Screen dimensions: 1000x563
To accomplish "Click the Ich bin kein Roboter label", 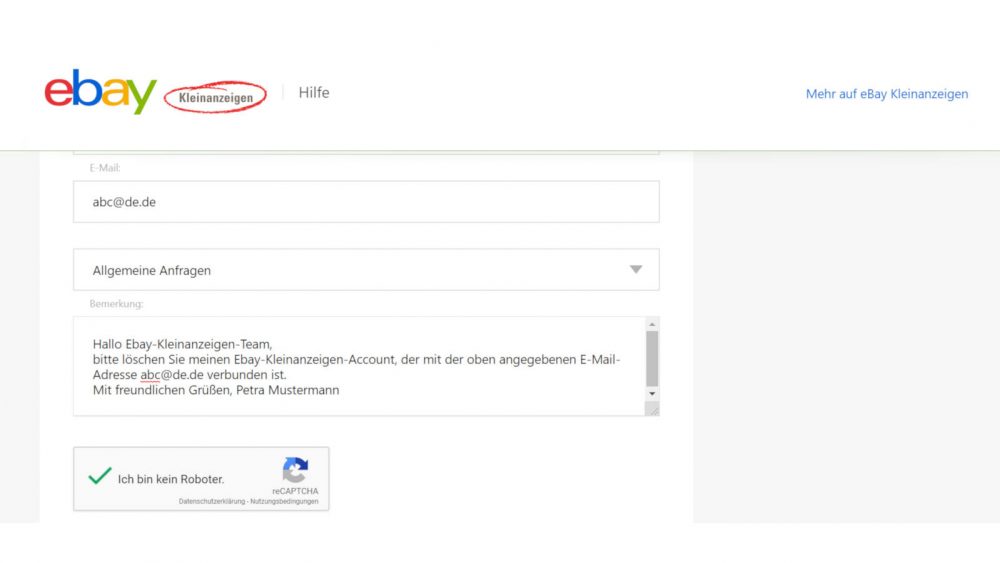I will [171, 479].
